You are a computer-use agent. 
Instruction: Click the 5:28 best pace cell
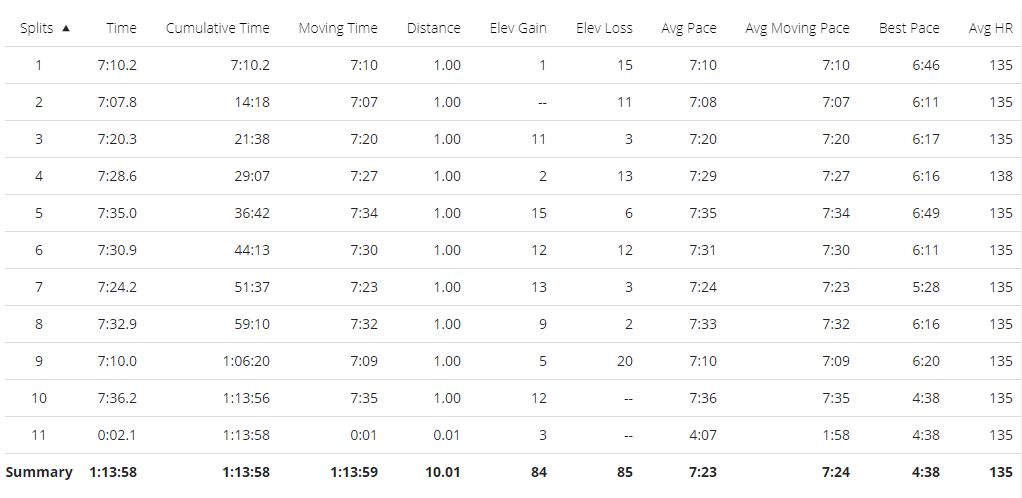[x=925, y=287]
